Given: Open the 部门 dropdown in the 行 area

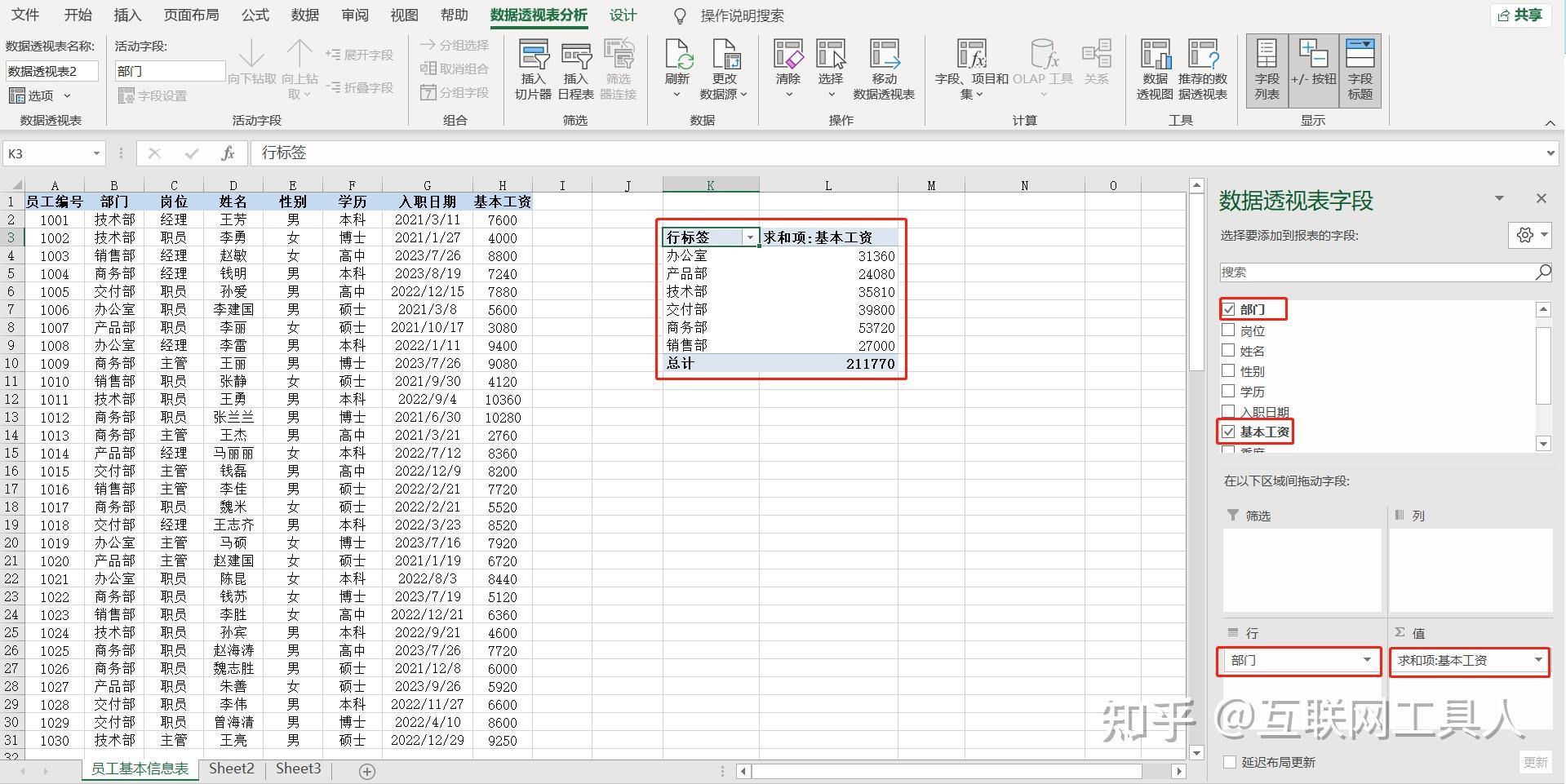Looking at the screenshot, I should click(1367, 661).
